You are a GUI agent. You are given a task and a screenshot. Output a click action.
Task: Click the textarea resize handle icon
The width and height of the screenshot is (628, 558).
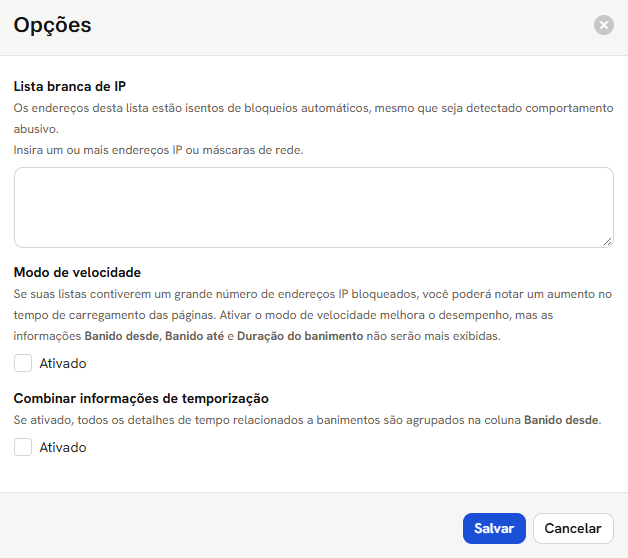click(x=607, y=241)
